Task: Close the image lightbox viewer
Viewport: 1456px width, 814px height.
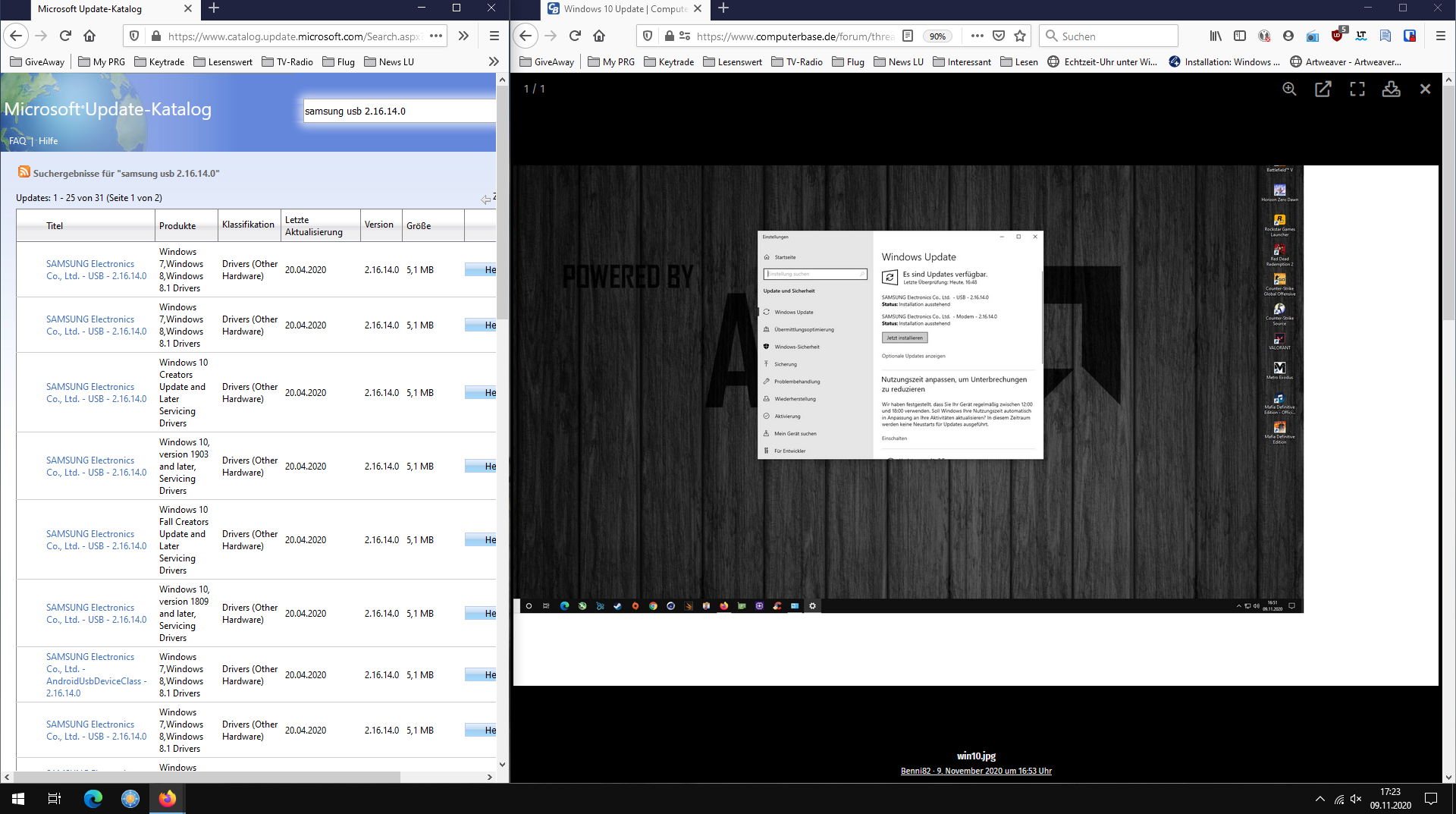Action: click(x=1426, y=89)
